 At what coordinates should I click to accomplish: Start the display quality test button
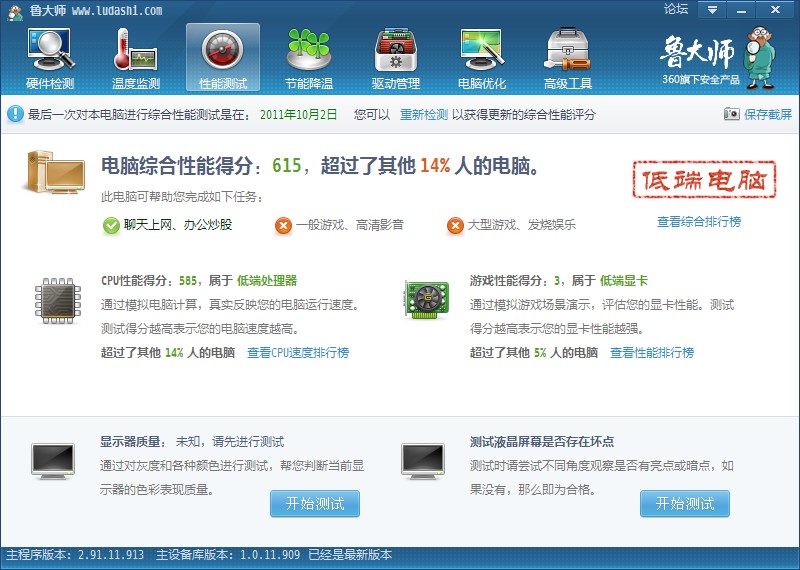pos(315,504)
